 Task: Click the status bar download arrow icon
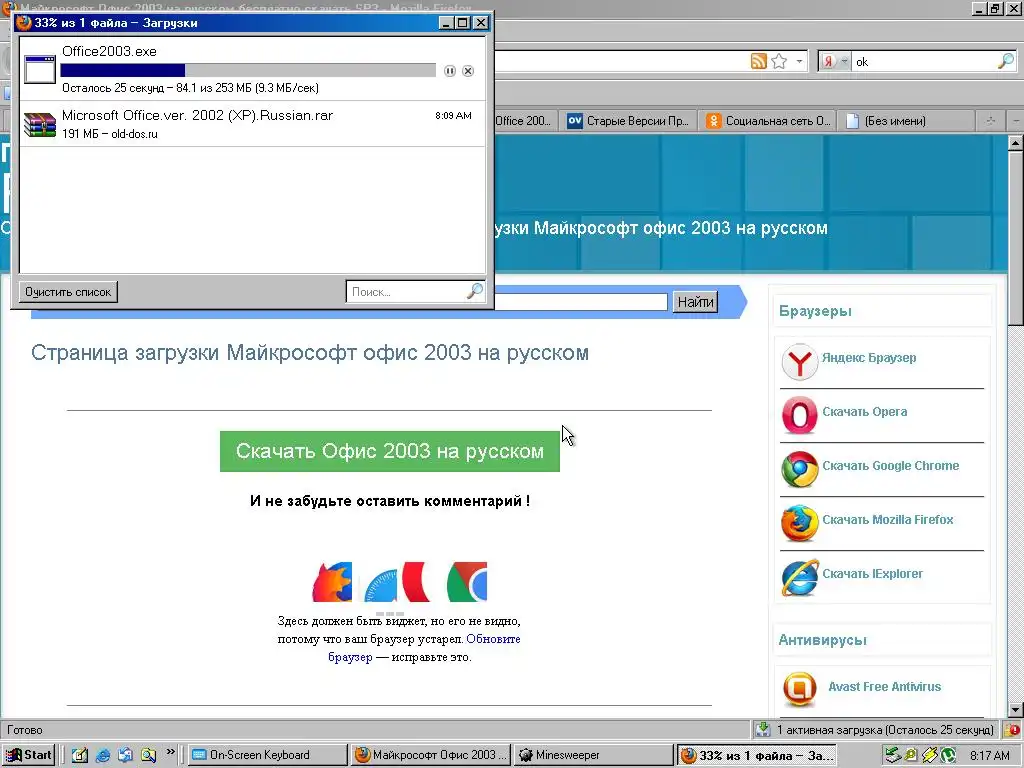coord(762,729)
